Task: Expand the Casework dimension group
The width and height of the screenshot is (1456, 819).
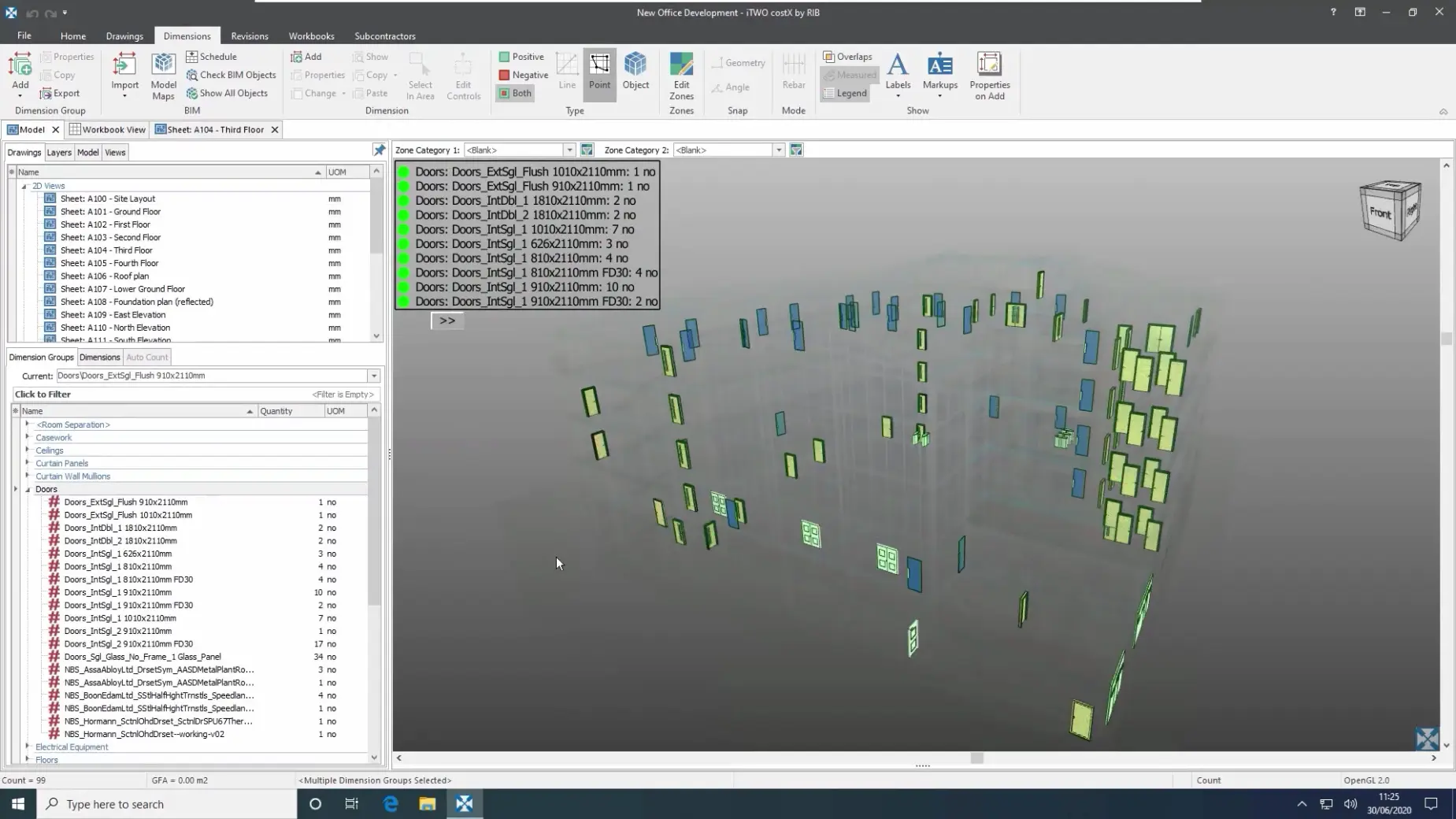Action: [x=28, y=437]
